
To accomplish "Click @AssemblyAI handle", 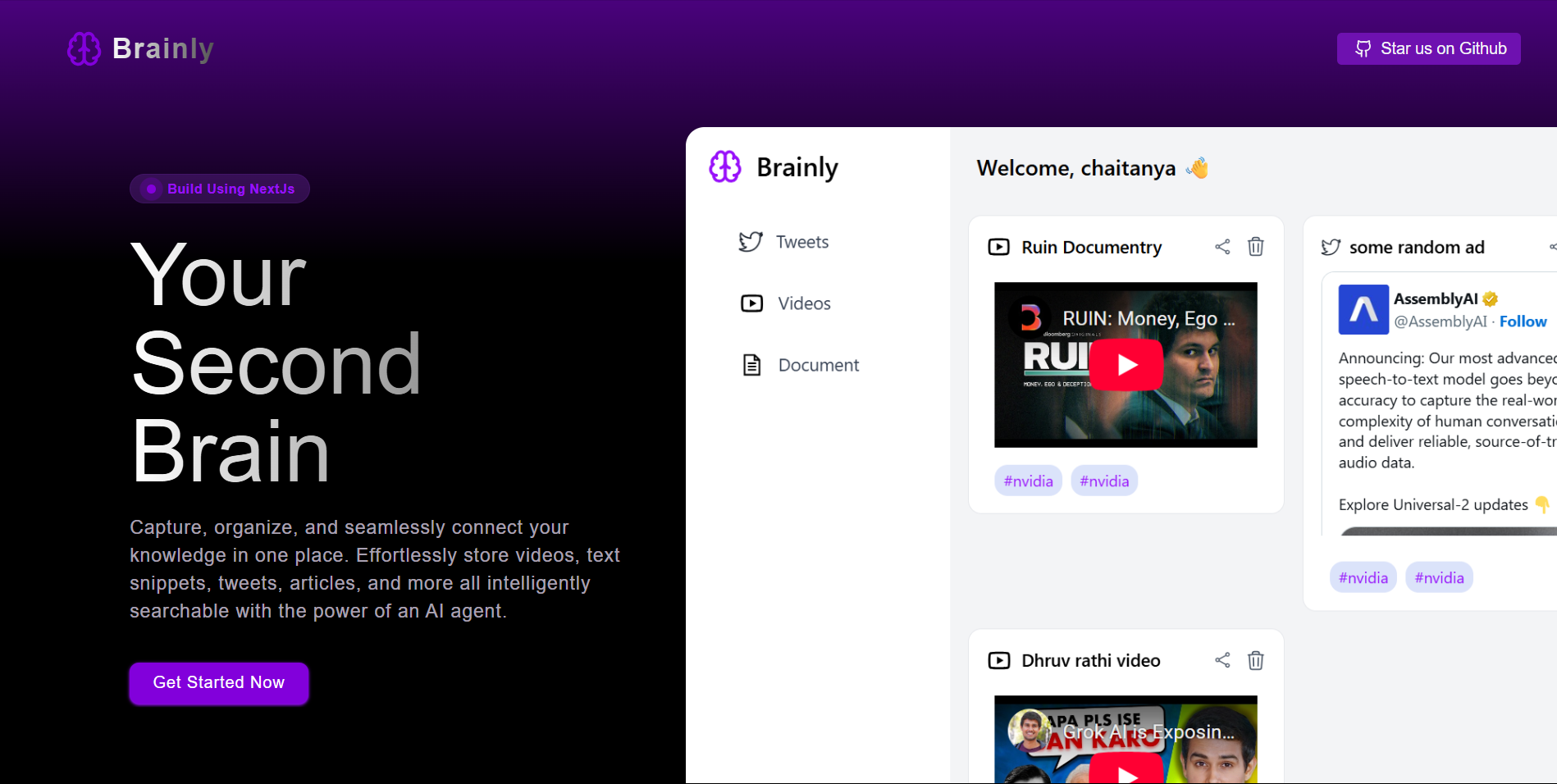I will click(1441, 321).
